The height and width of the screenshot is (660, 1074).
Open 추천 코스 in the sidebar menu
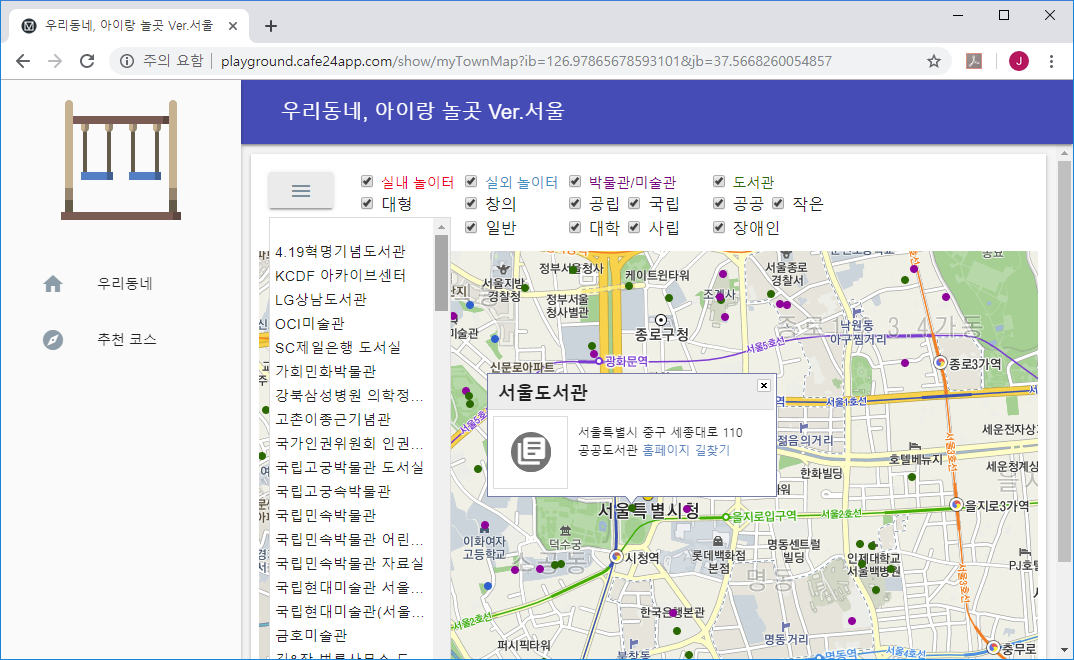(127, 340)
